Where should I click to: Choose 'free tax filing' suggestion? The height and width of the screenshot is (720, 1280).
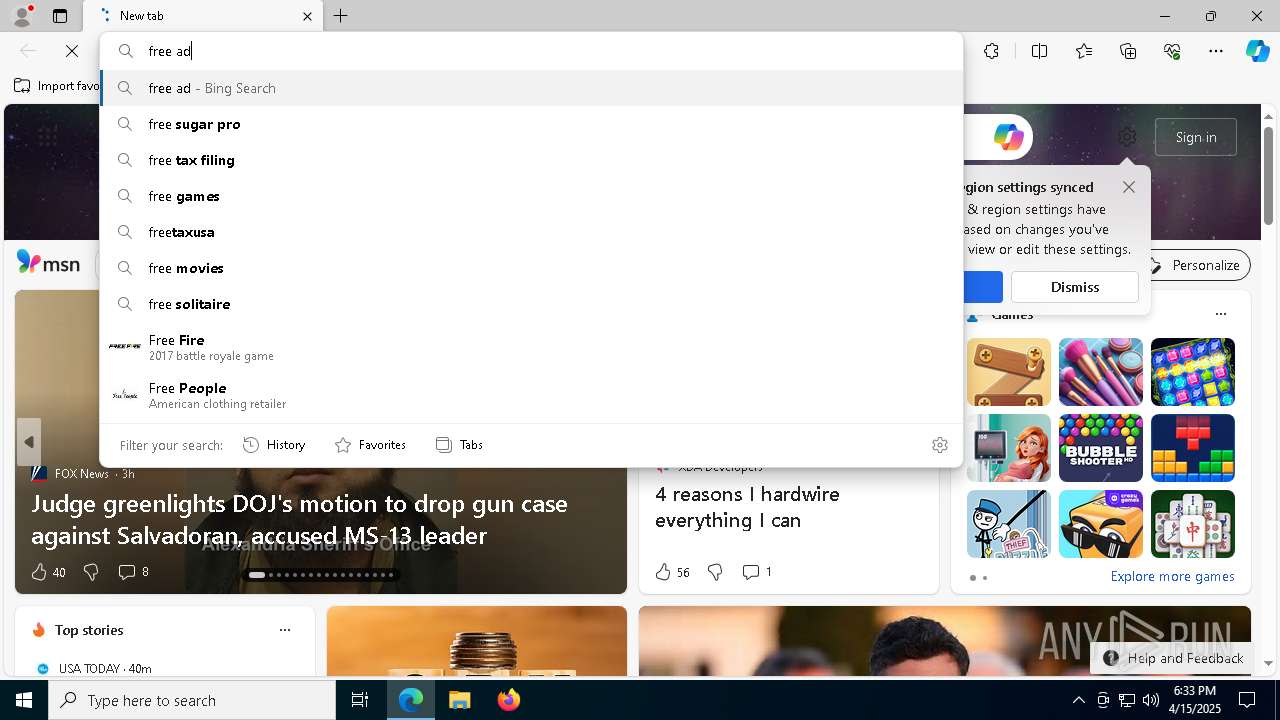coord(531,160)
